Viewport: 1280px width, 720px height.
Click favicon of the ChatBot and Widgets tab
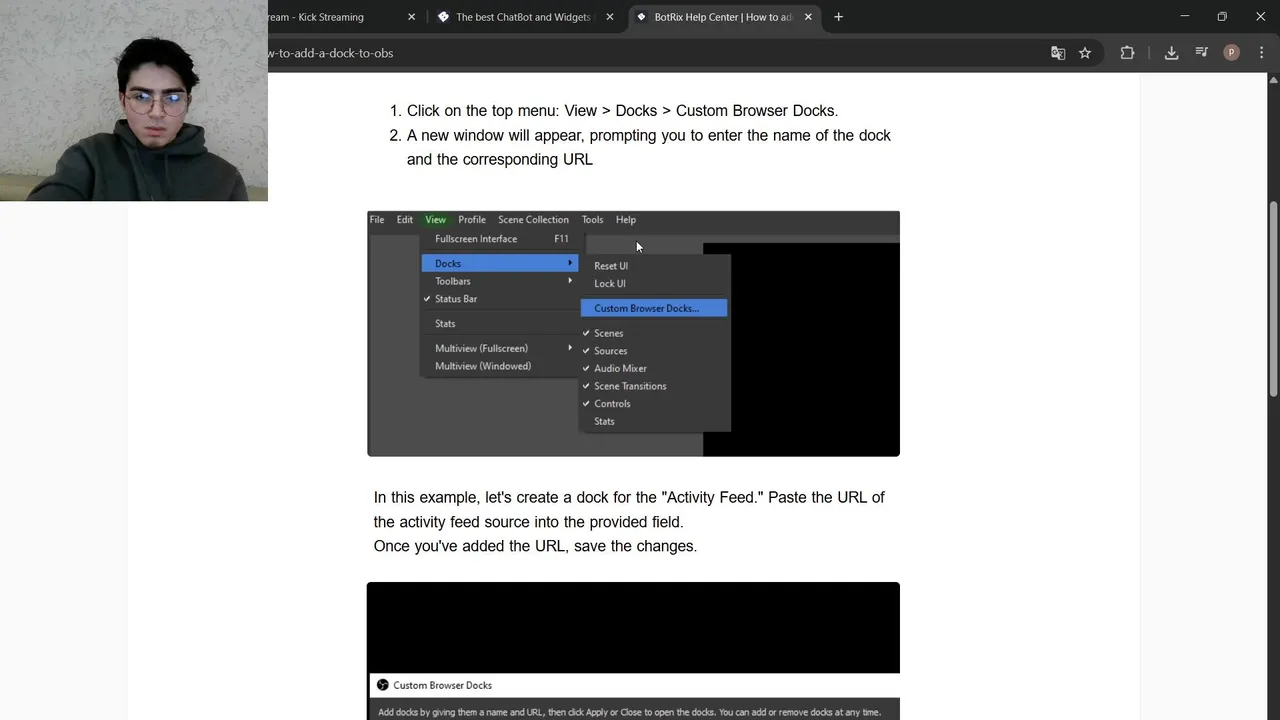pos(443,17)
